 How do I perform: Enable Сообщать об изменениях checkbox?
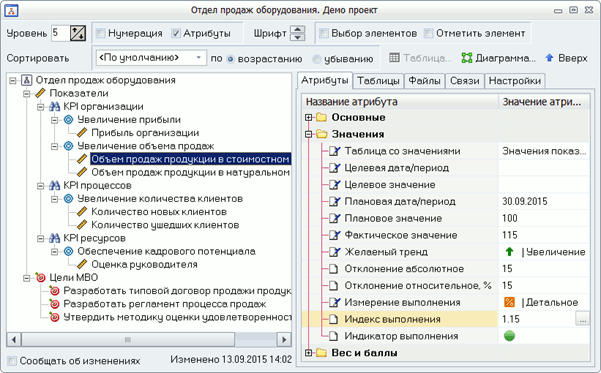coord(12,361)
